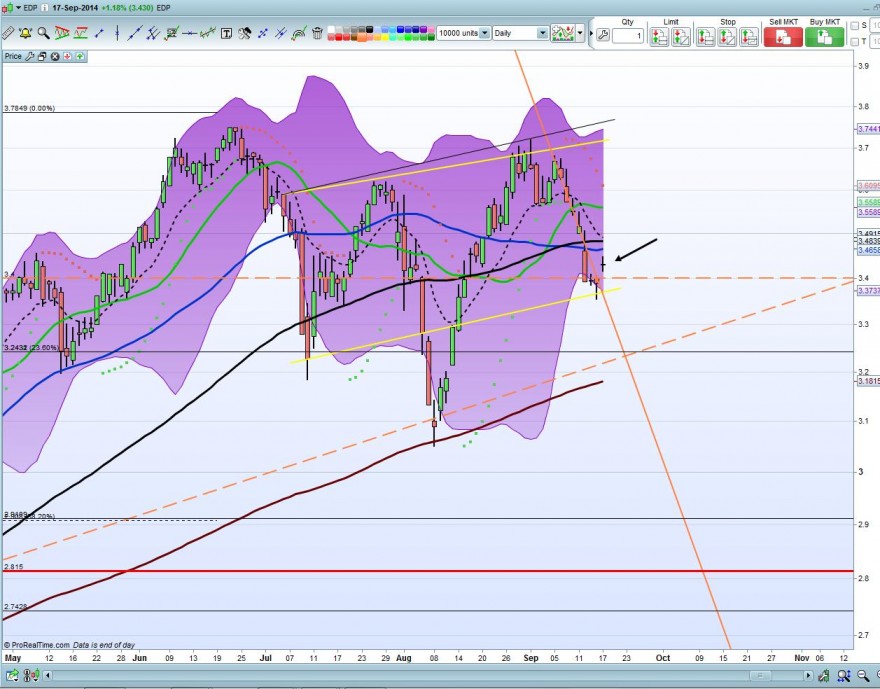Pick the black color swatch
This screenshot has width=880, height=689.
369,29
